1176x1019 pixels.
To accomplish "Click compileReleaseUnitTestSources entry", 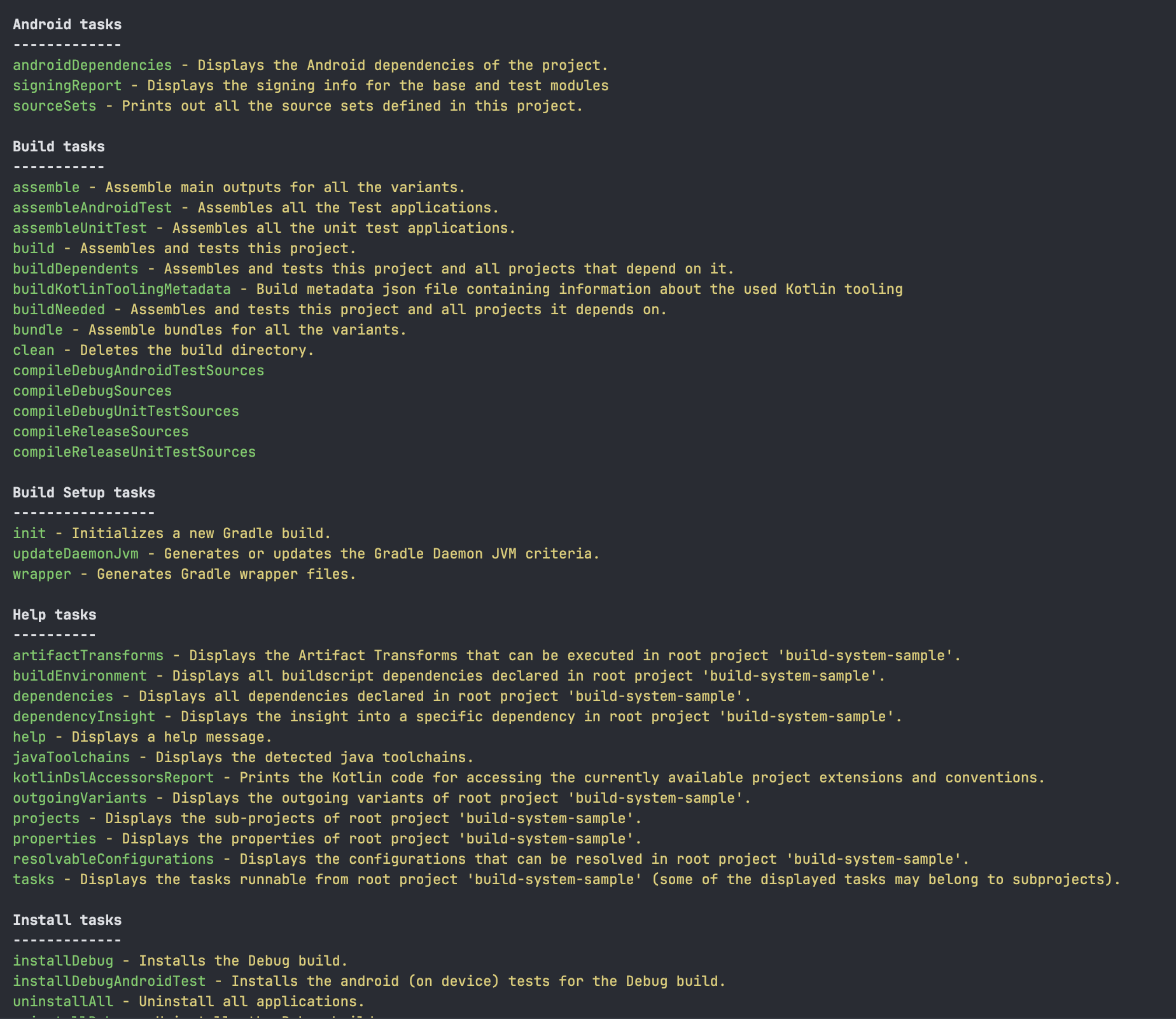I will pos(134,452).
